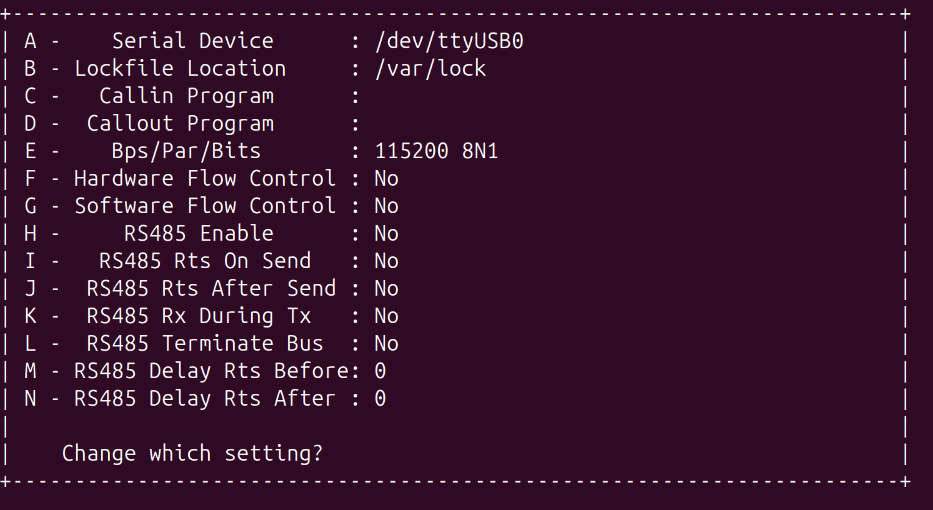The width and height of the screenshot is (933, 510).
Task: Click the Lockfile Location menu entry
Action: click(180, 69)
